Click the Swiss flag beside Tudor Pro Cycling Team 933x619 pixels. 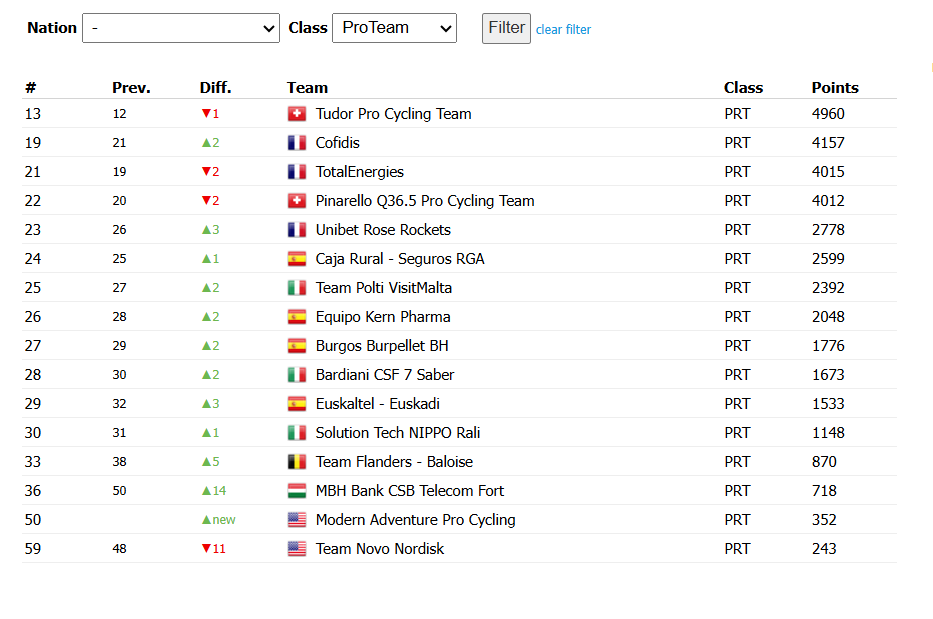click(x=296, y=114)
